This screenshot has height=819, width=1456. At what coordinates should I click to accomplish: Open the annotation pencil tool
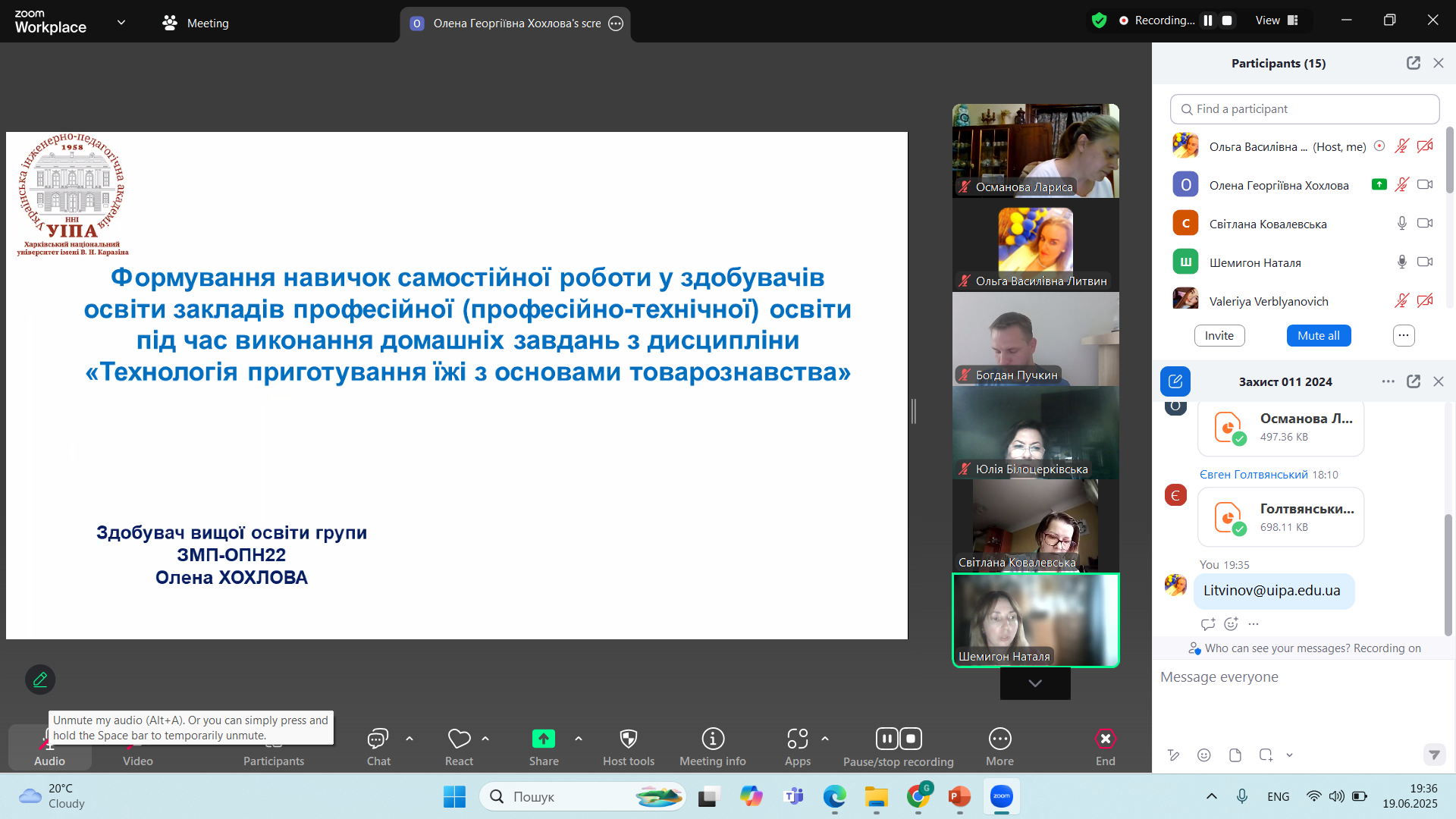coord(40,679)
